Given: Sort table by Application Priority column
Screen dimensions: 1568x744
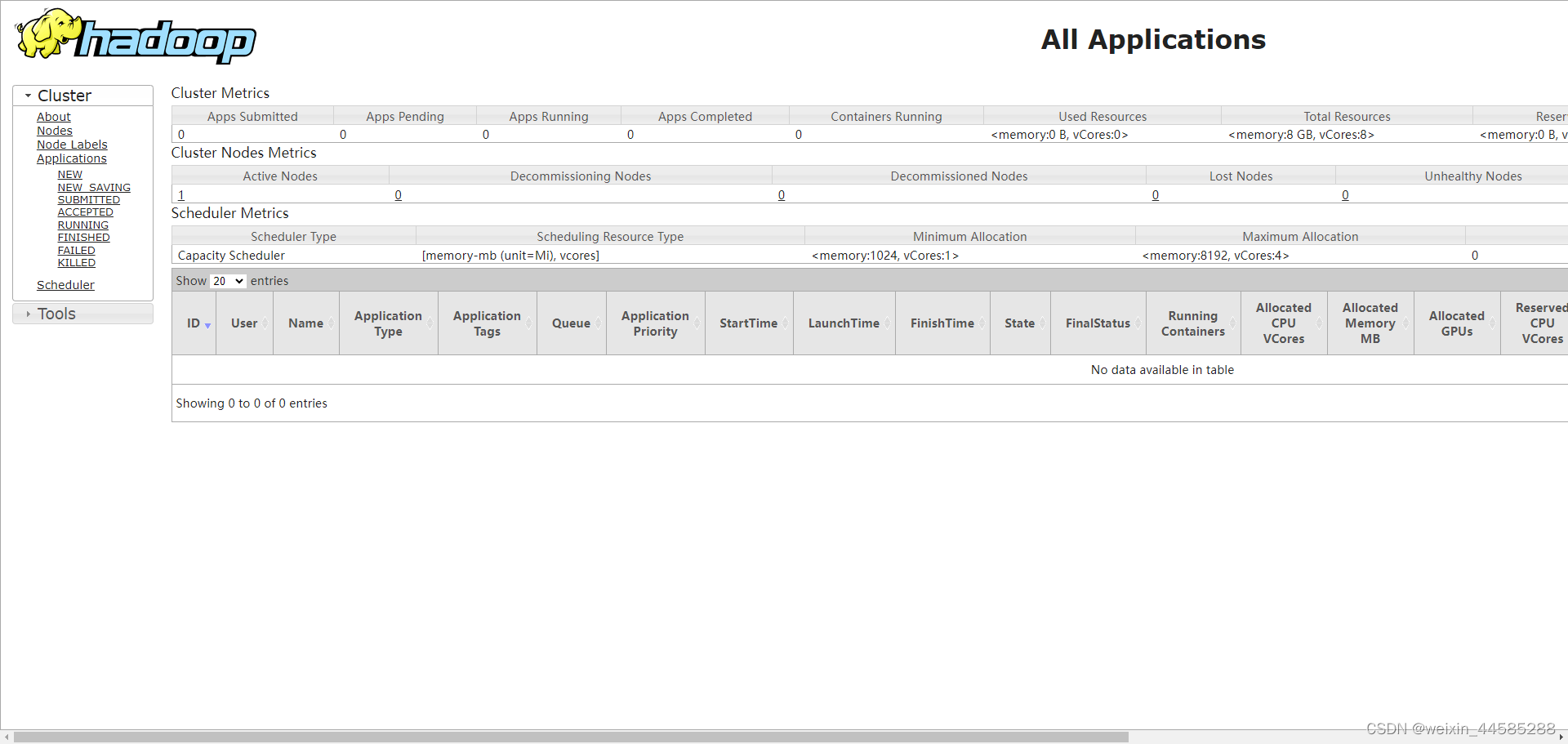Looking at the screenshot, I should pyautogui.click(x=655, y=323).
